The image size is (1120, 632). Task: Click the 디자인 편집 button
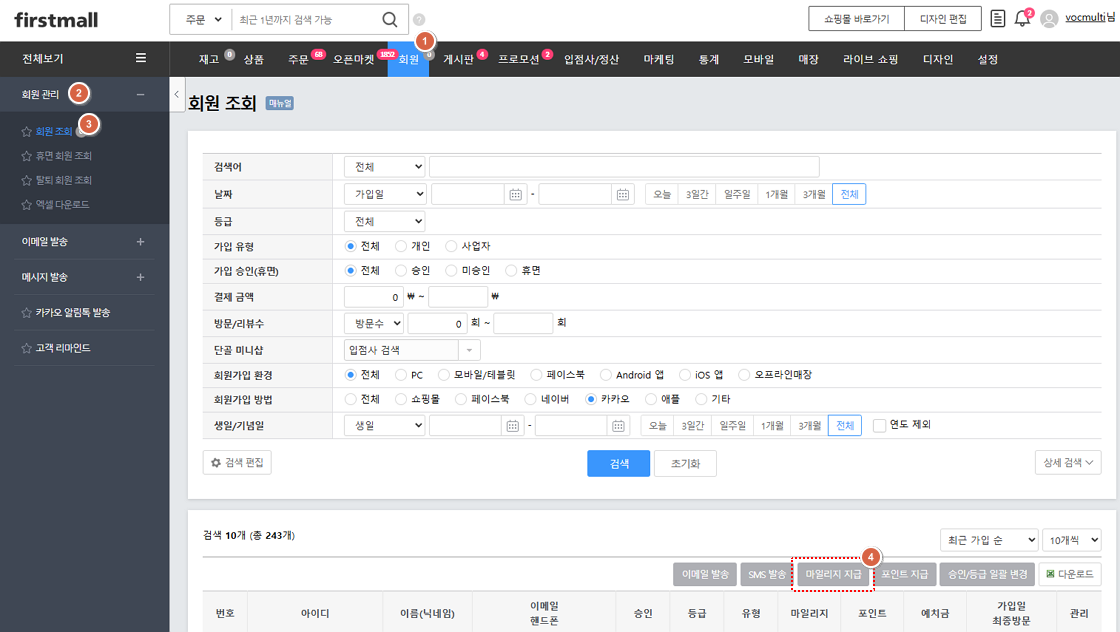[943, 19]
